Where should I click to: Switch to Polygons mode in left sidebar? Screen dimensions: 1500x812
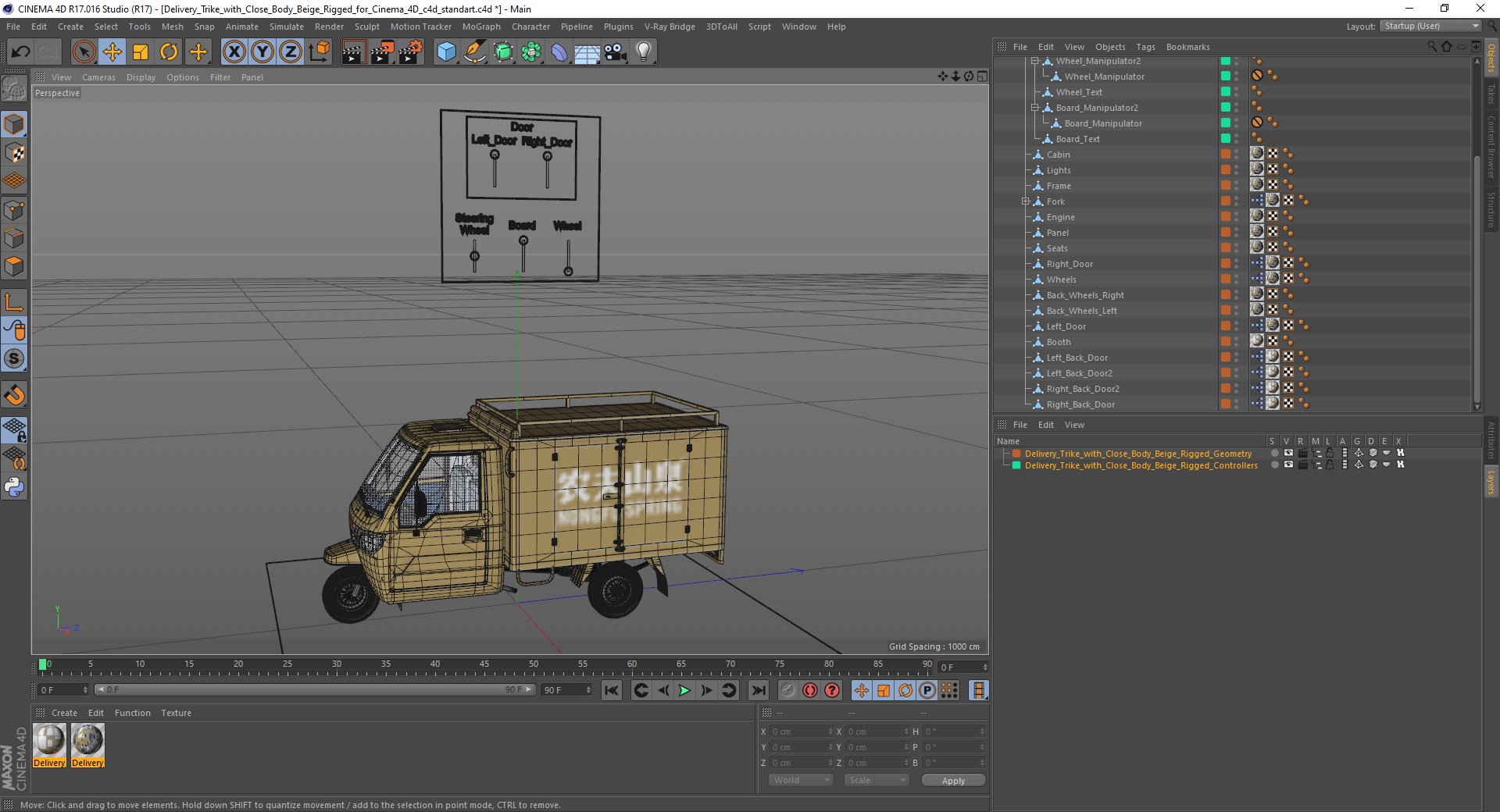tap(14, 266)
